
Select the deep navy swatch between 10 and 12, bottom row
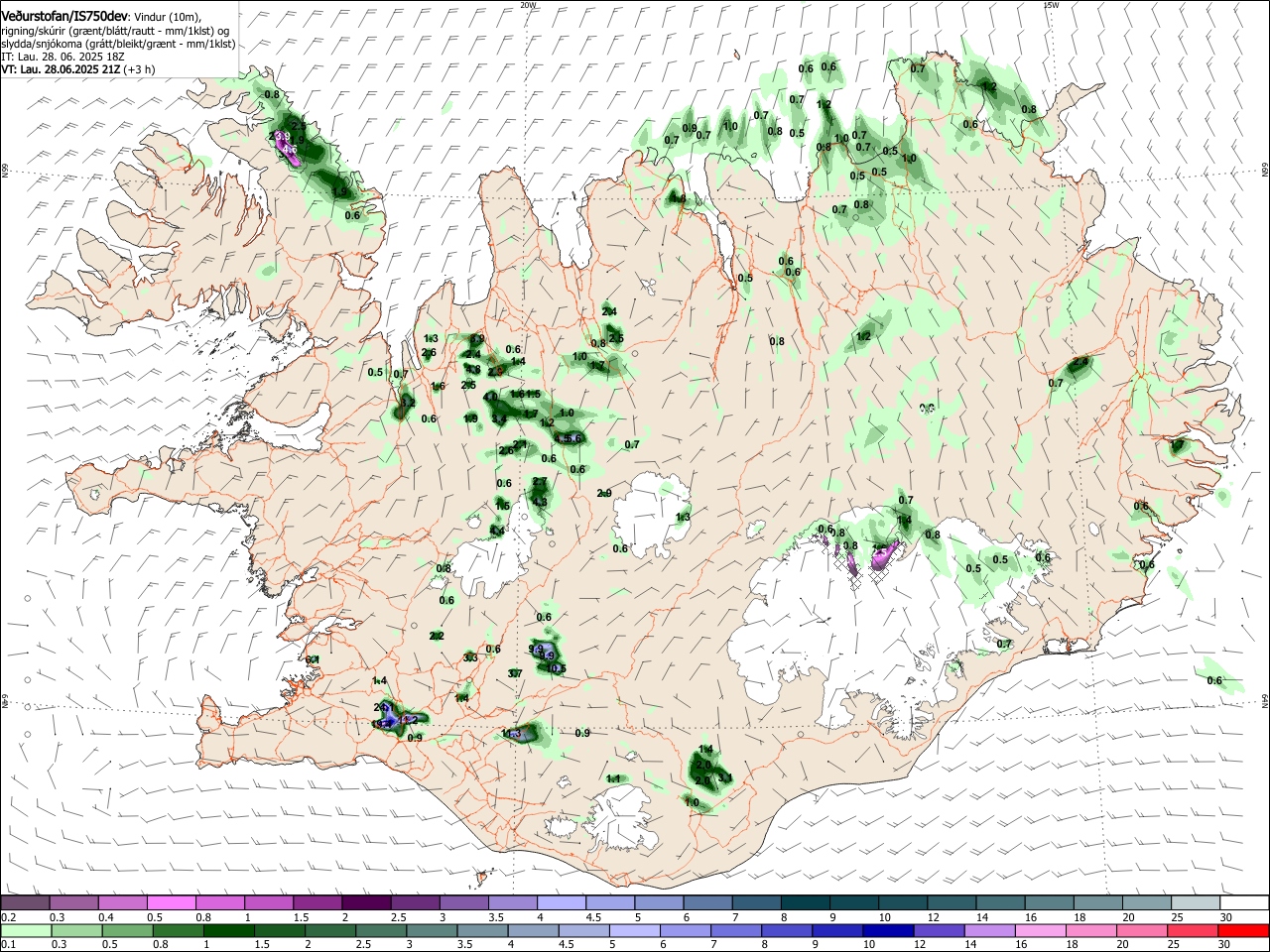888,930
